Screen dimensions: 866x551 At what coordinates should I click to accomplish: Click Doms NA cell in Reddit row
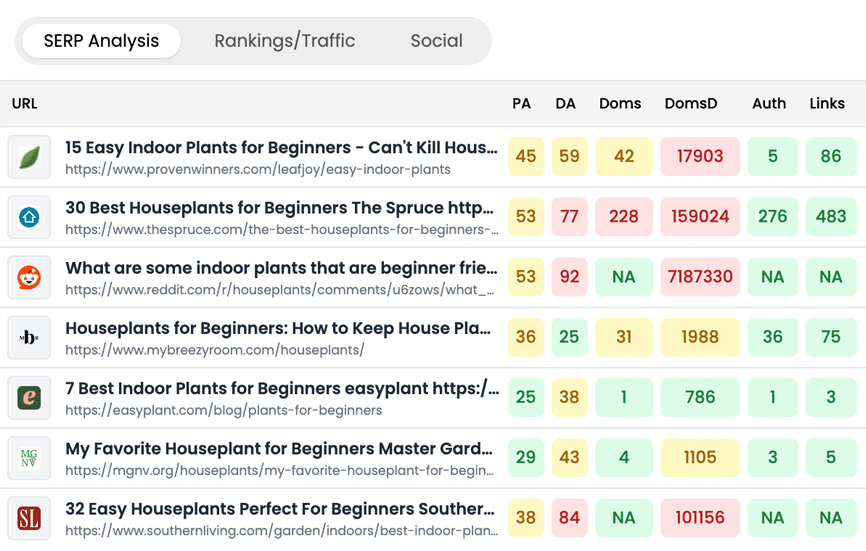624,277
